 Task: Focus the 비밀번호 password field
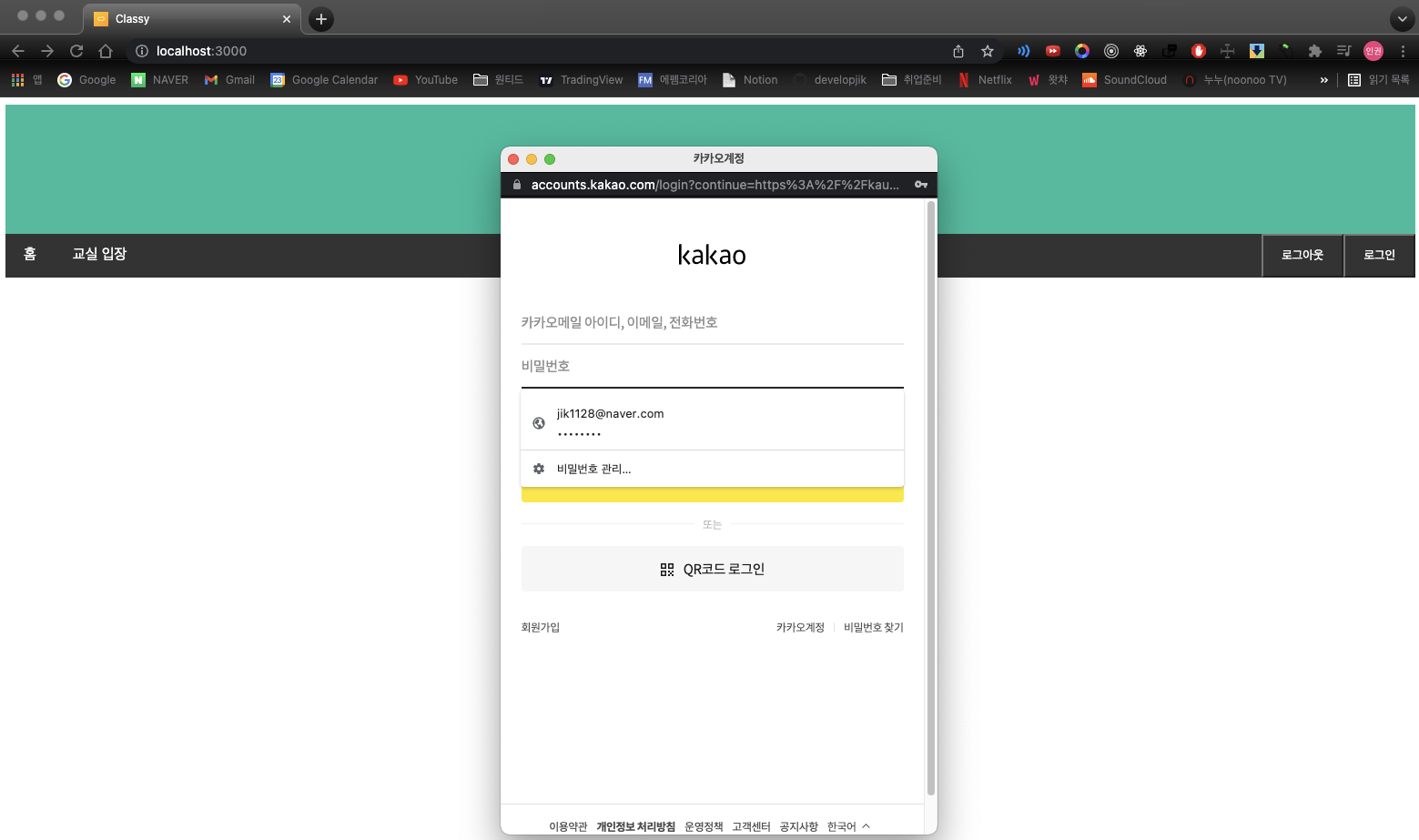pyautogui.click(x=712, y=366)
